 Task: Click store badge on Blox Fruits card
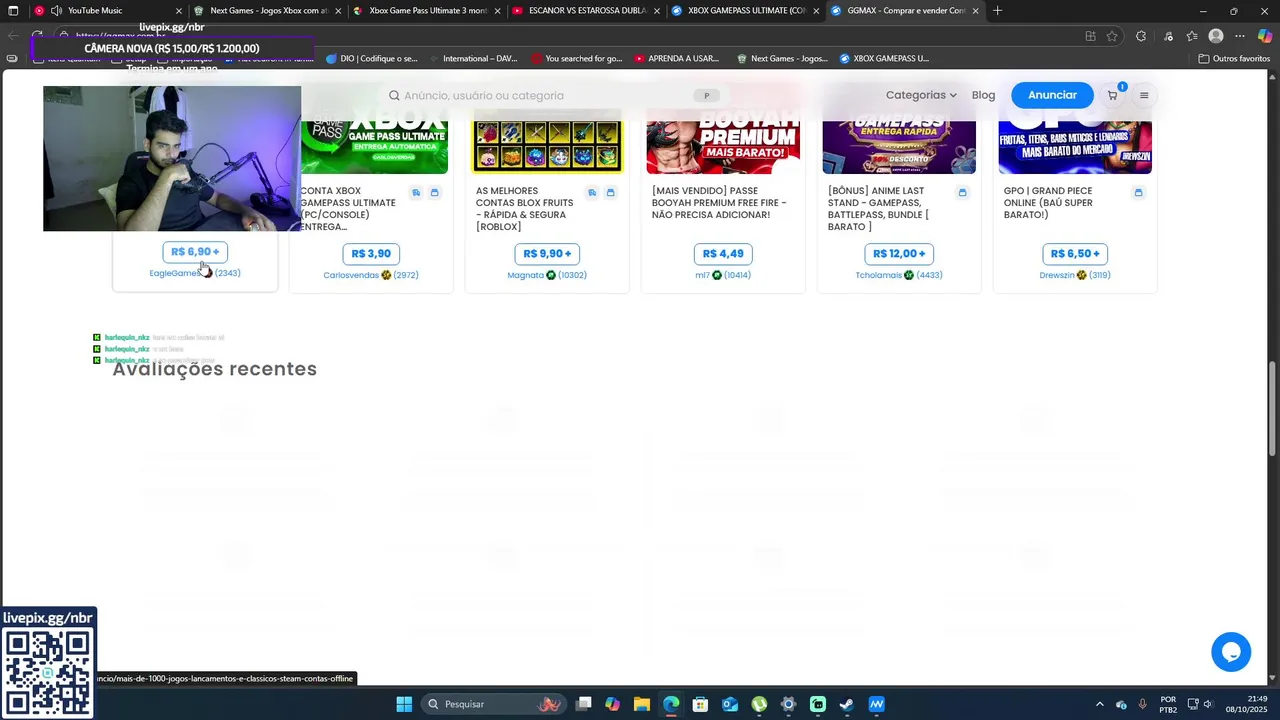point(610,192)
